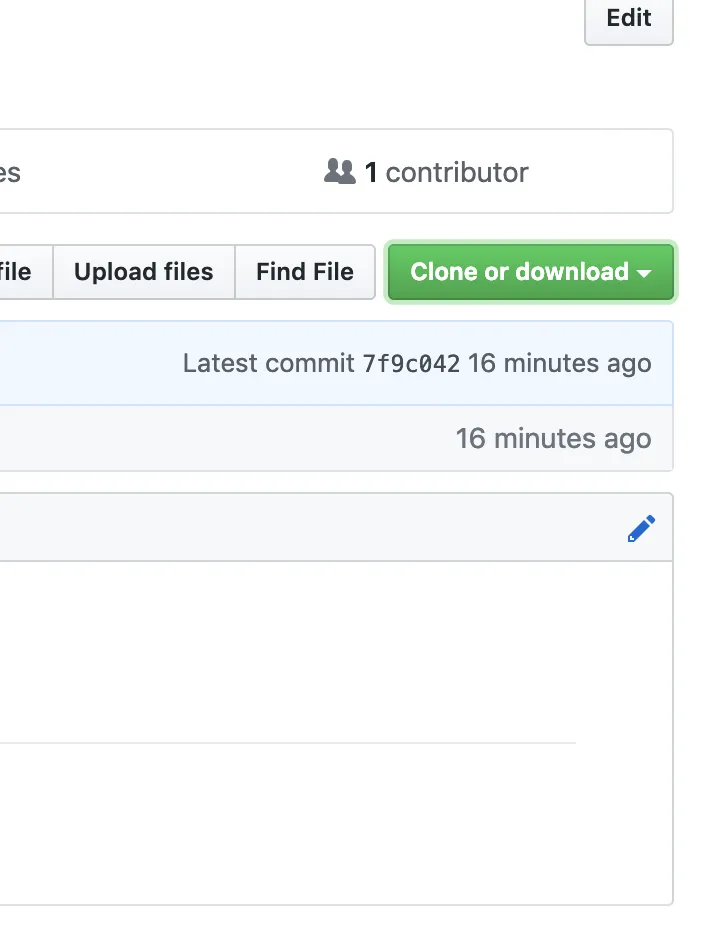
Task: Click the "Latest commit" label text
Action: point(268,363)
